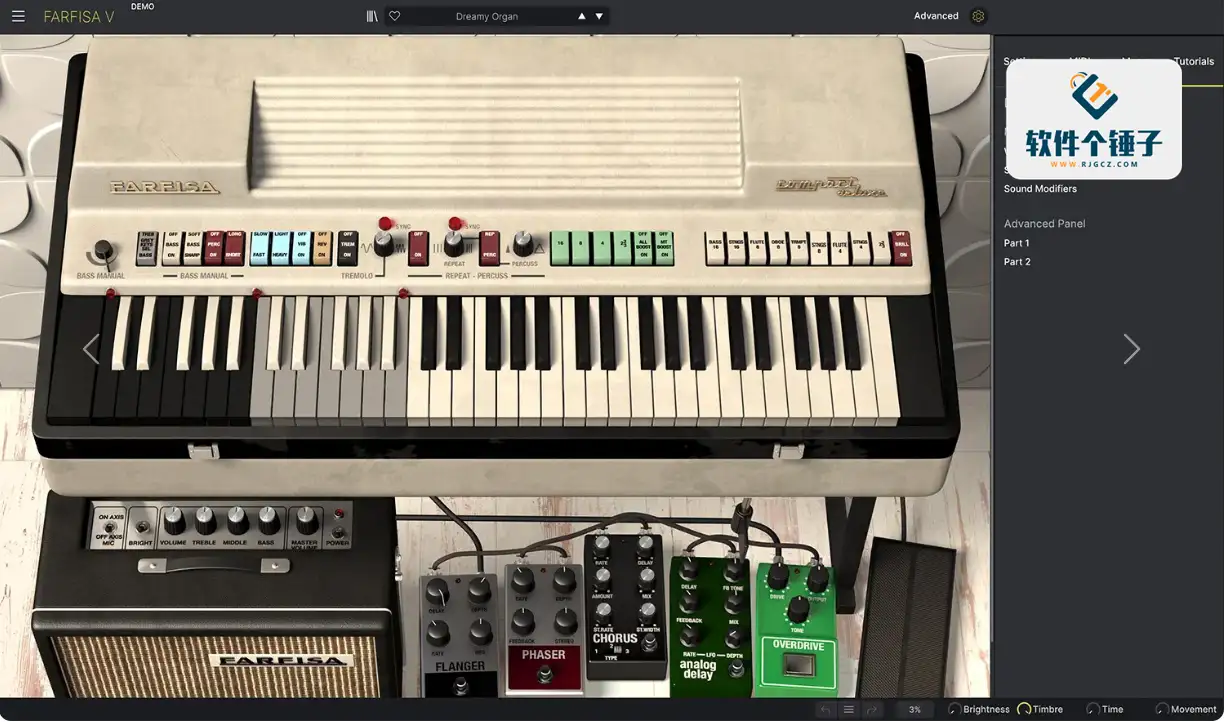Click the Flanger Delay knob
This screenshot has height=722, width=1224.
(438, 589)
